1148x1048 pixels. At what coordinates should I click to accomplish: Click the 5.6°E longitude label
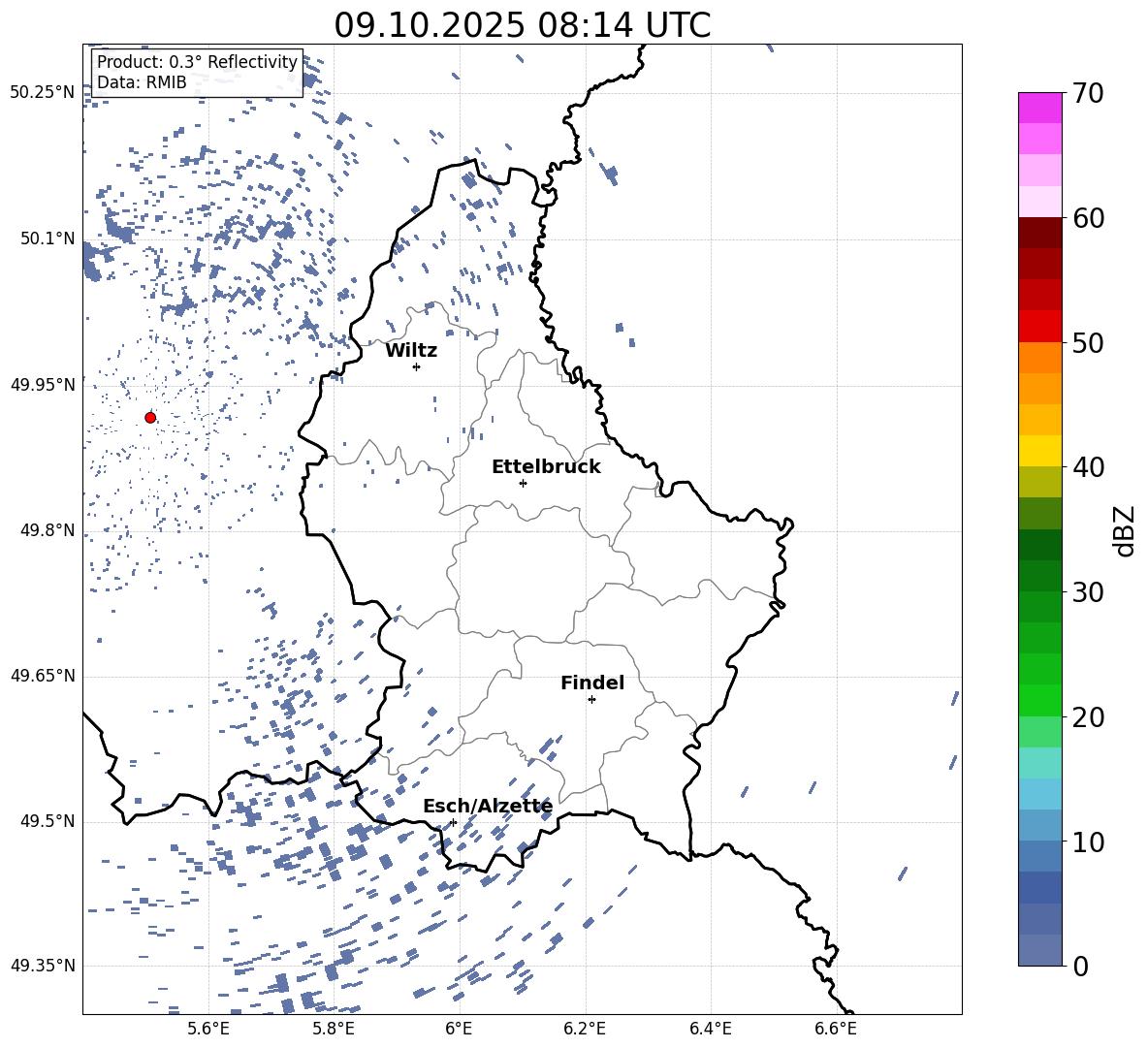tap(208, 1029)
